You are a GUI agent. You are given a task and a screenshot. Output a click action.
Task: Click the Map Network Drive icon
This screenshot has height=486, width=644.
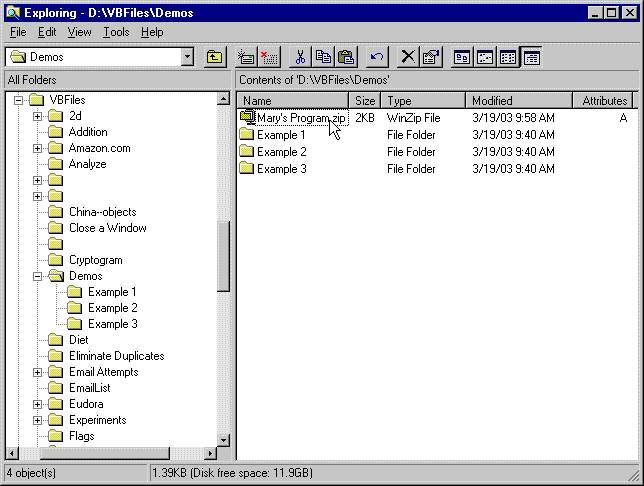click(x=246, y=57)
